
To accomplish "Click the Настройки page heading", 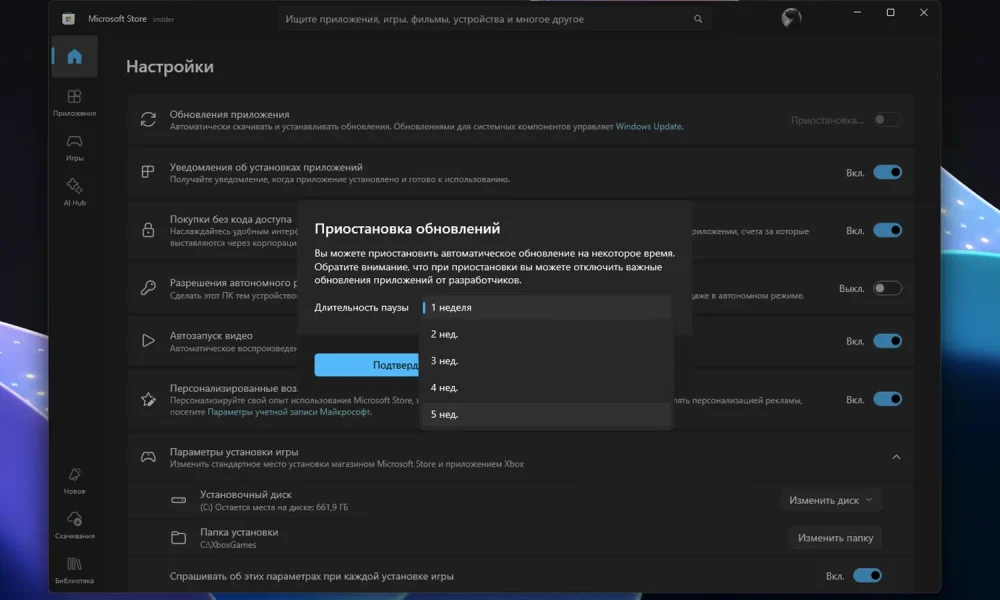I will (170, 66).
